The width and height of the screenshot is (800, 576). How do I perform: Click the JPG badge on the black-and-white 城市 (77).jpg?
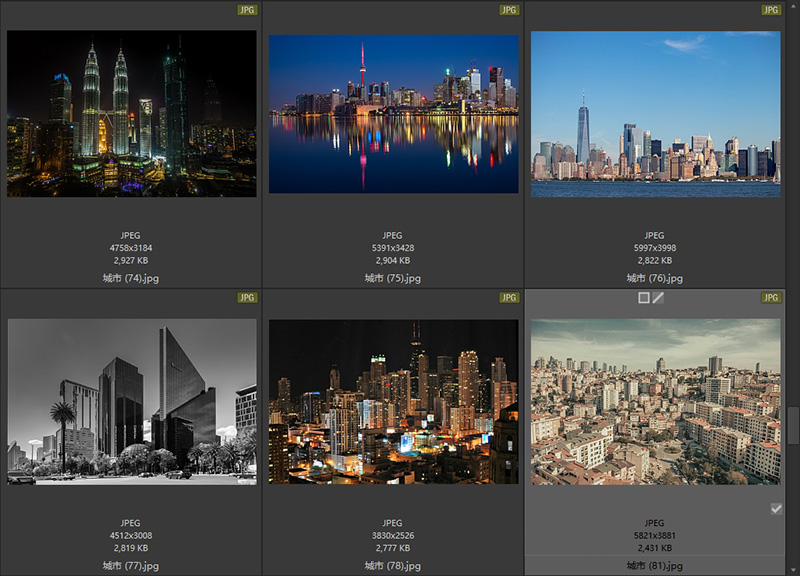(247, 298)
